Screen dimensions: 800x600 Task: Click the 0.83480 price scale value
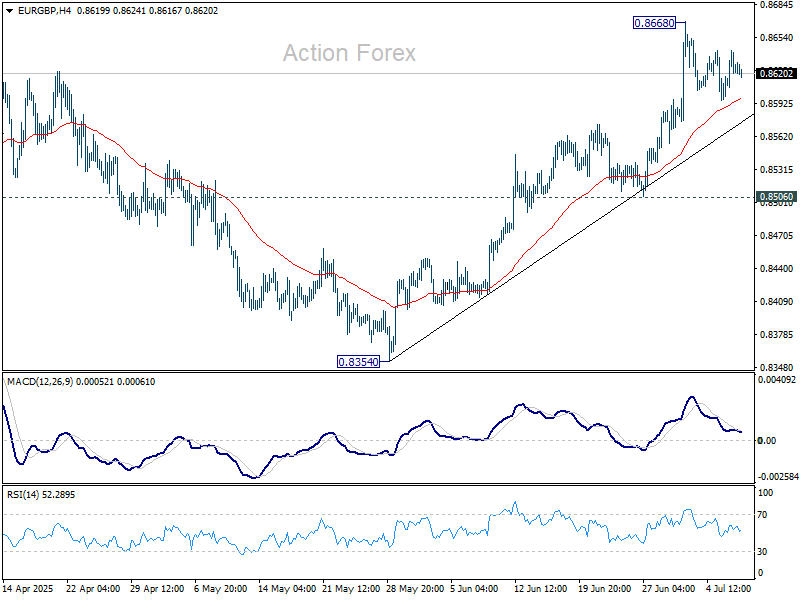pos(776,367)
